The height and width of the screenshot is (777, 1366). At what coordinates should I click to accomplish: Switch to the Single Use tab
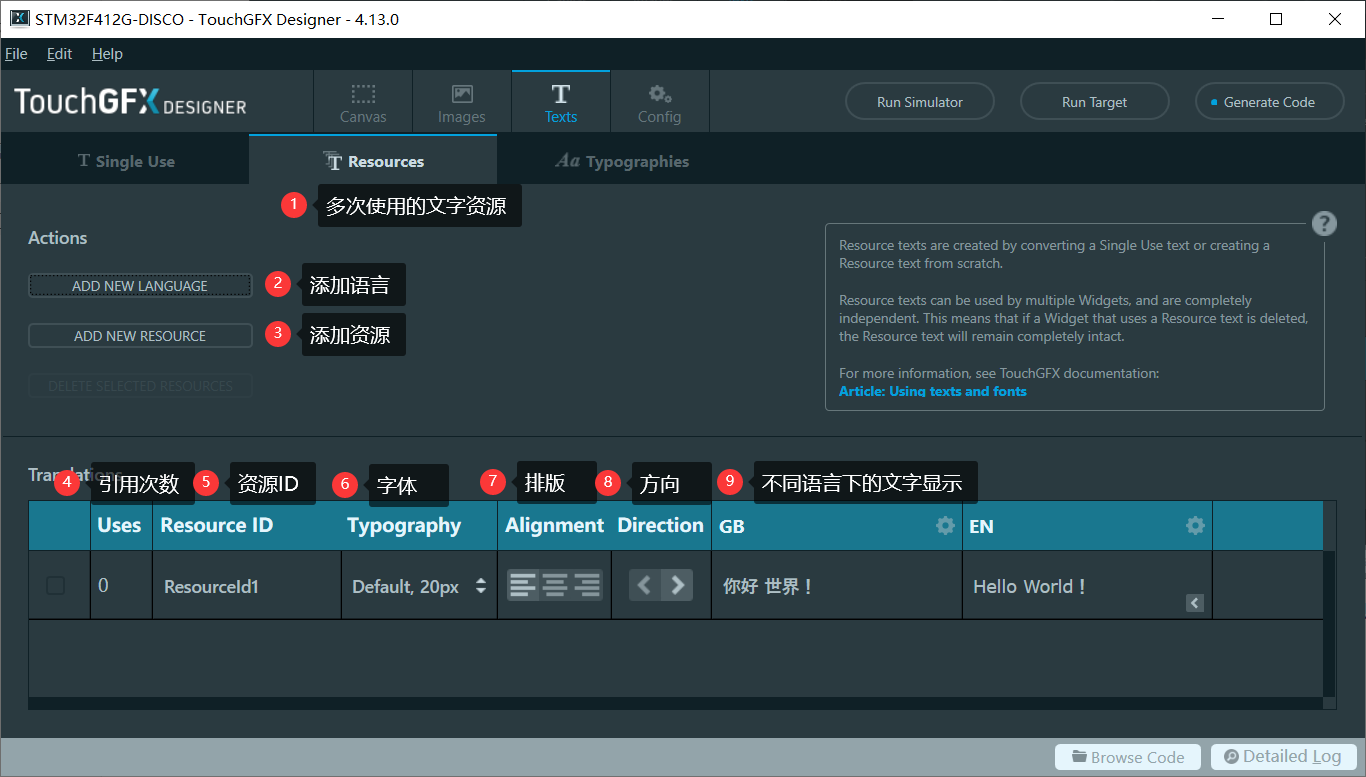click(x=126, y=161)
